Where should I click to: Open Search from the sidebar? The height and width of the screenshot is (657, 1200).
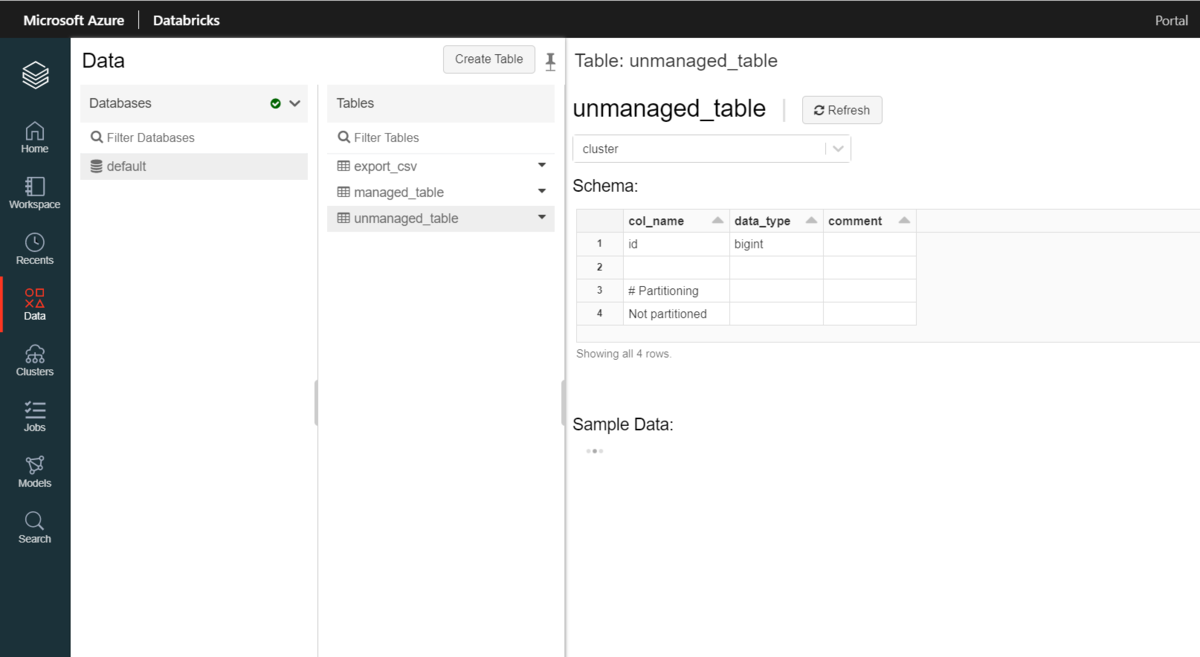(x=35, y=528)
